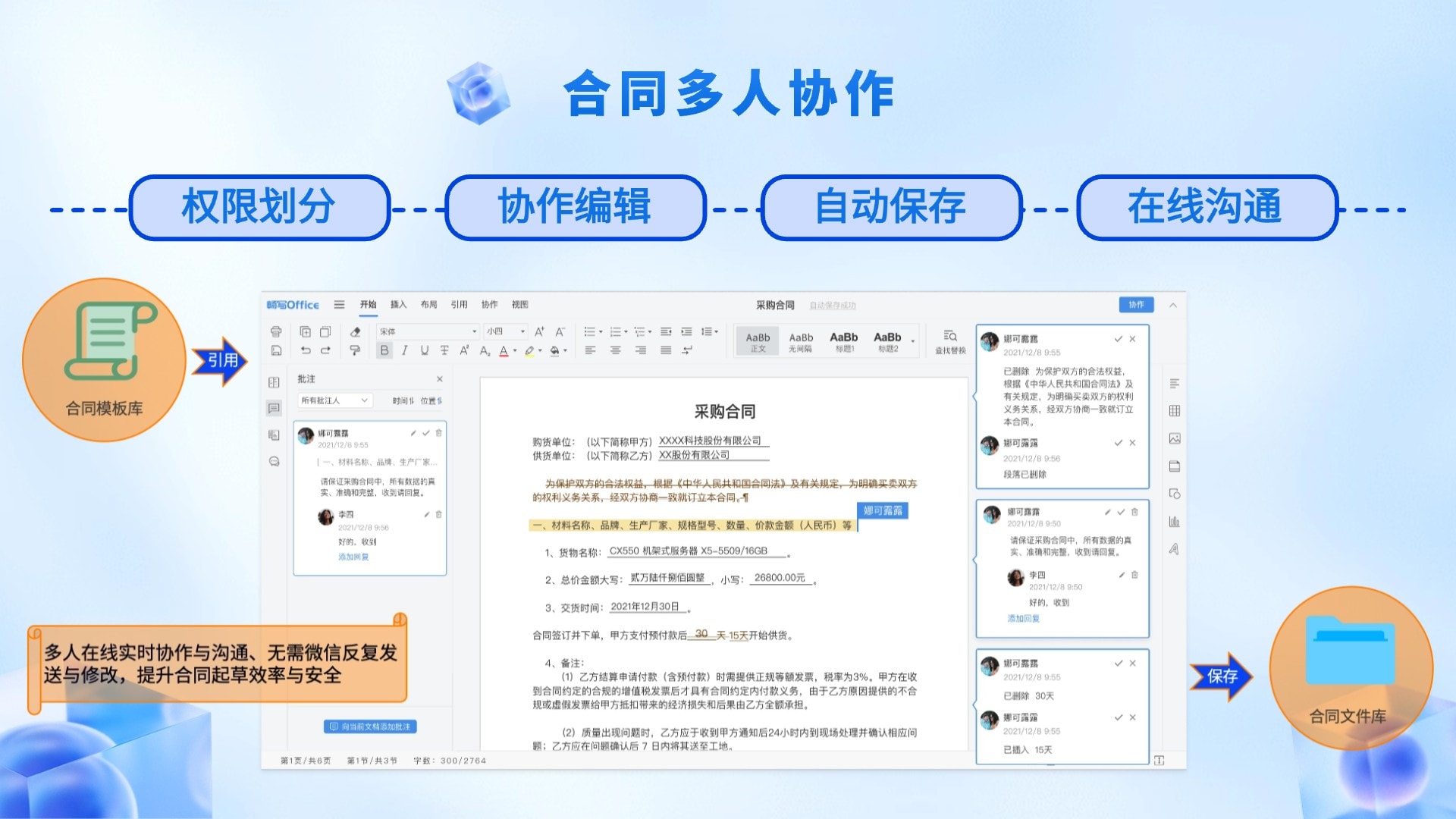Click the print icon in the toolbar
This screenshot has width=1456, height=819.
[x=276, y=331]
